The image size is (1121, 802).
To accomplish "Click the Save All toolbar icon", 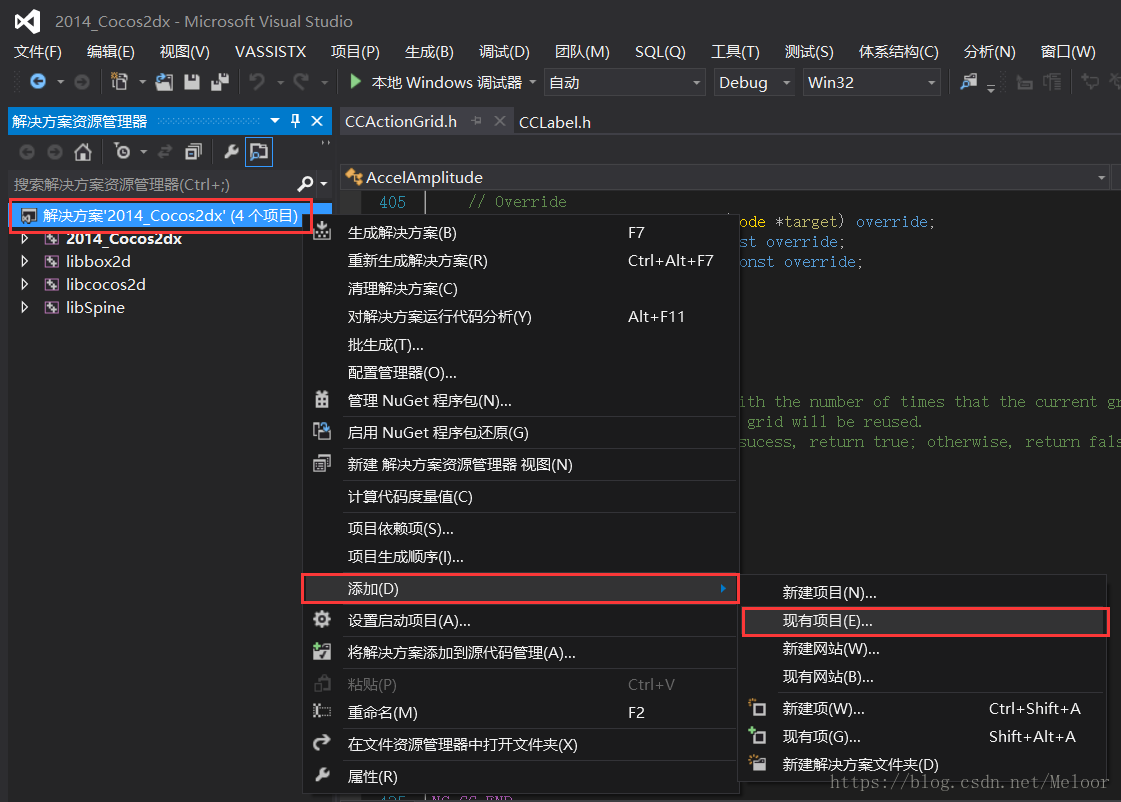I will point(219,82).
